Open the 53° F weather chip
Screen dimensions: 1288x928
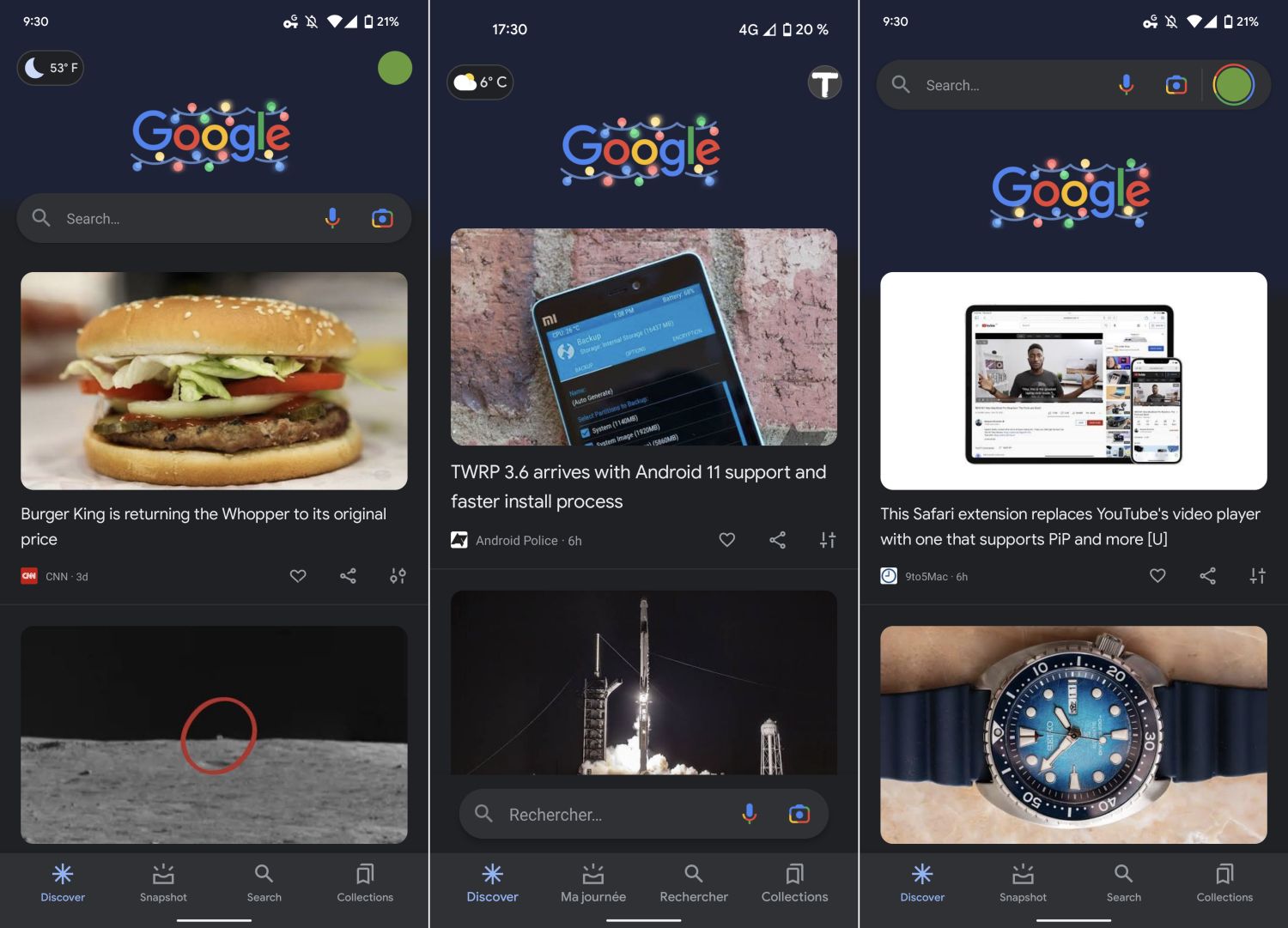pos(51,68)
